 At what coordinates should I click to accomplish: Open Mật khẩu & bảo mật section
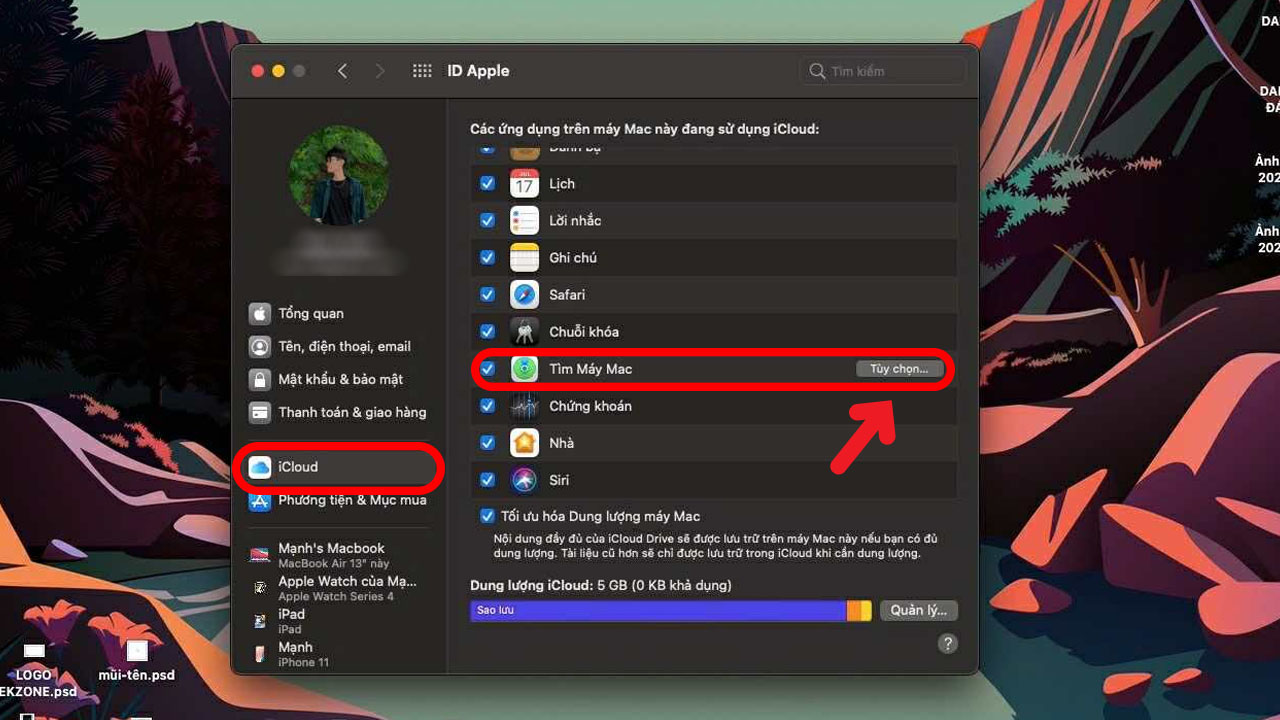tap(340, 380)
